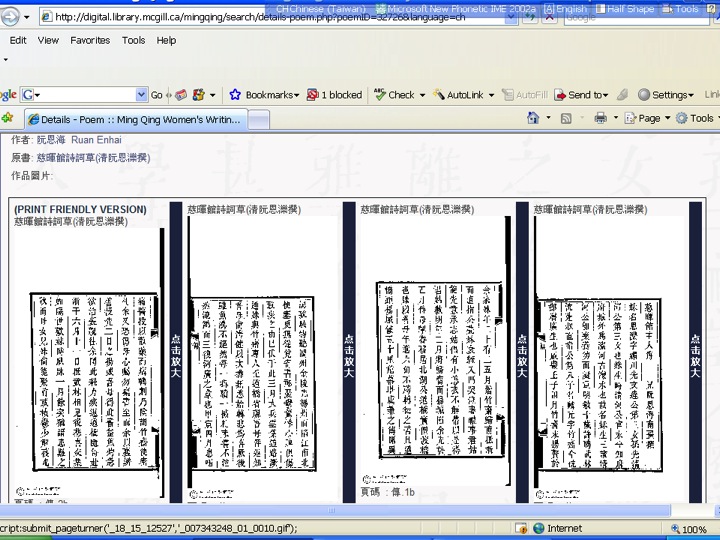Open the Favorites menu
The height and width of the screenshot is (540, 720).
click(90, 40)
